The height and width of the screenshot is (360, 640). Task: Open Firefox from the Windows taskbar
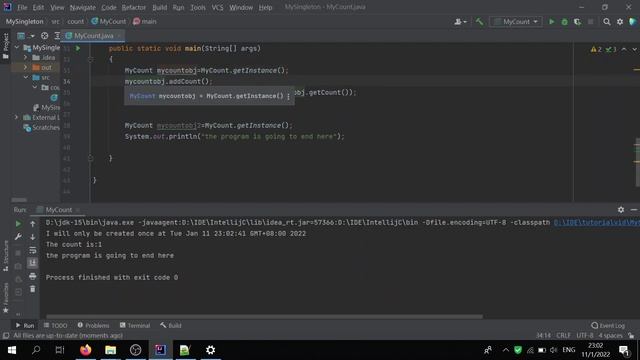(85, 350)
